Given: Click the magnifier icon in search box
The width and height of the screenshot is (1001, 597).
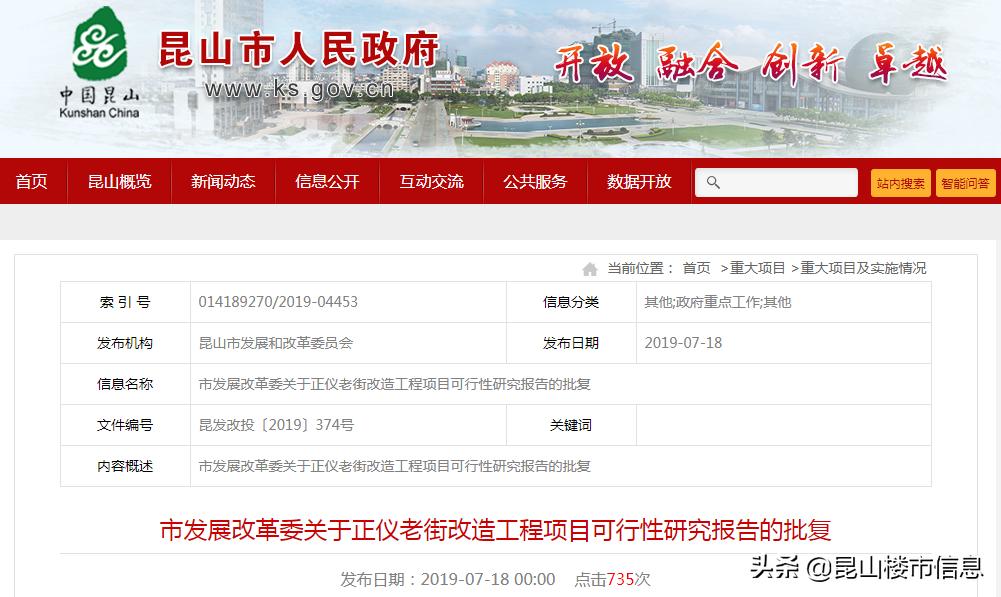Looking at the screenshot, I should [714, 182].
